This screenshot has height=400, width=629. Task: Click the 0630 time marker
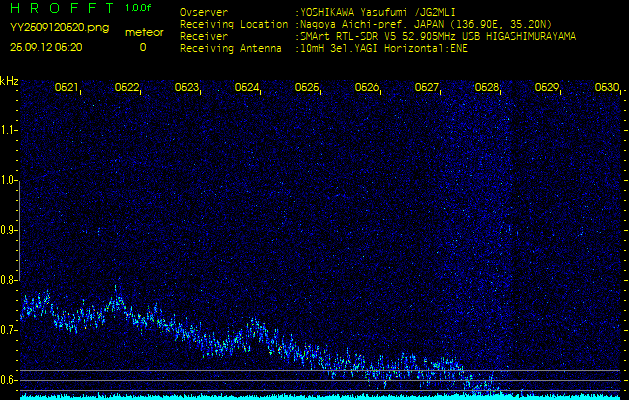pyautogui.click(x=607, y=88)
